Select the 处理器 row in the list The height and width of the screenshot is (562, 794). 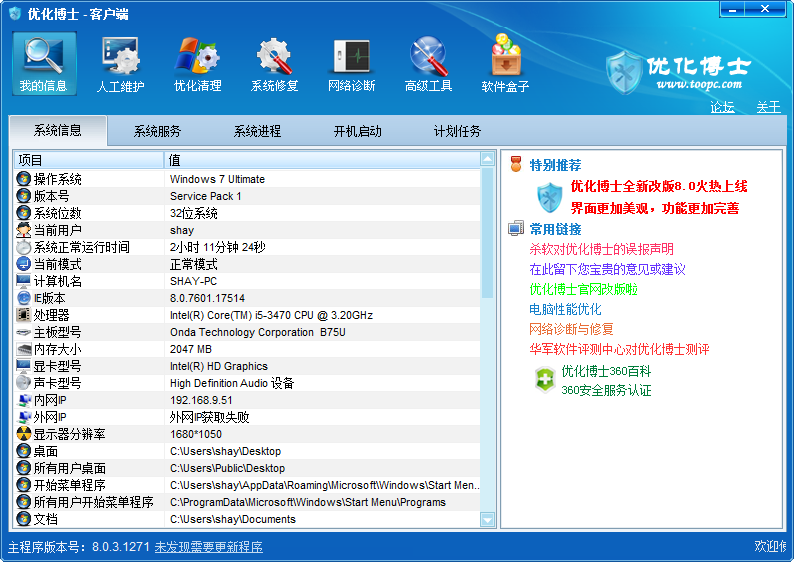[250, 315]
